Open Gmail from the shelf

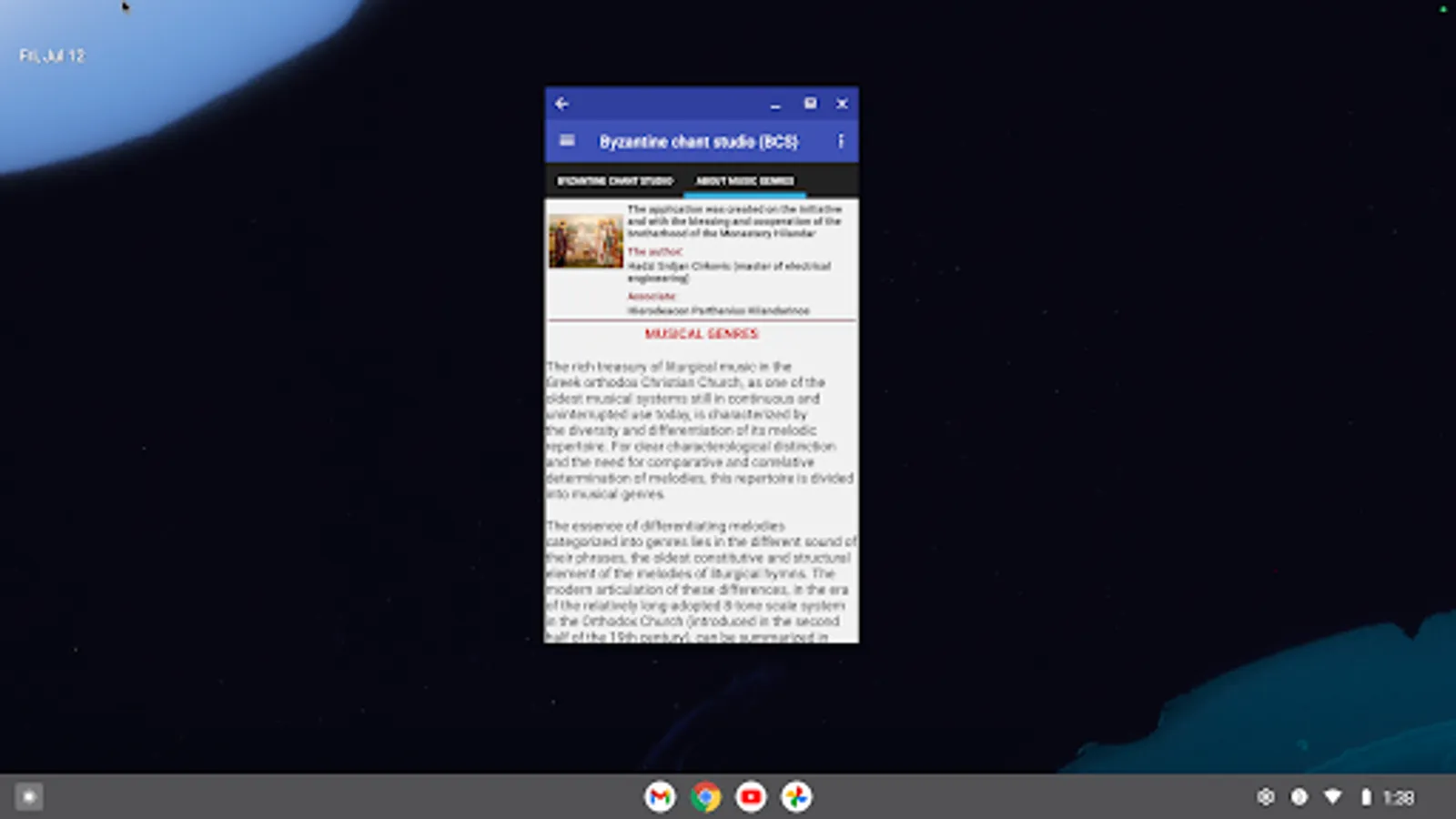click(661, 796)
